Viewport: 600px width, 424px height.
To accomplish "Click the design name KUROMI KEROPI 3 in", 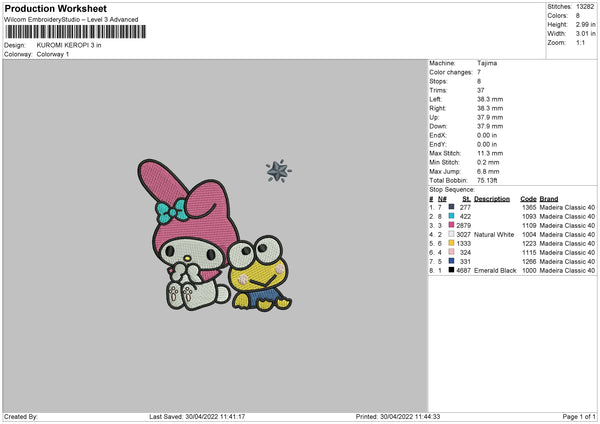I will pyautogui.click(x=69, y=45).
